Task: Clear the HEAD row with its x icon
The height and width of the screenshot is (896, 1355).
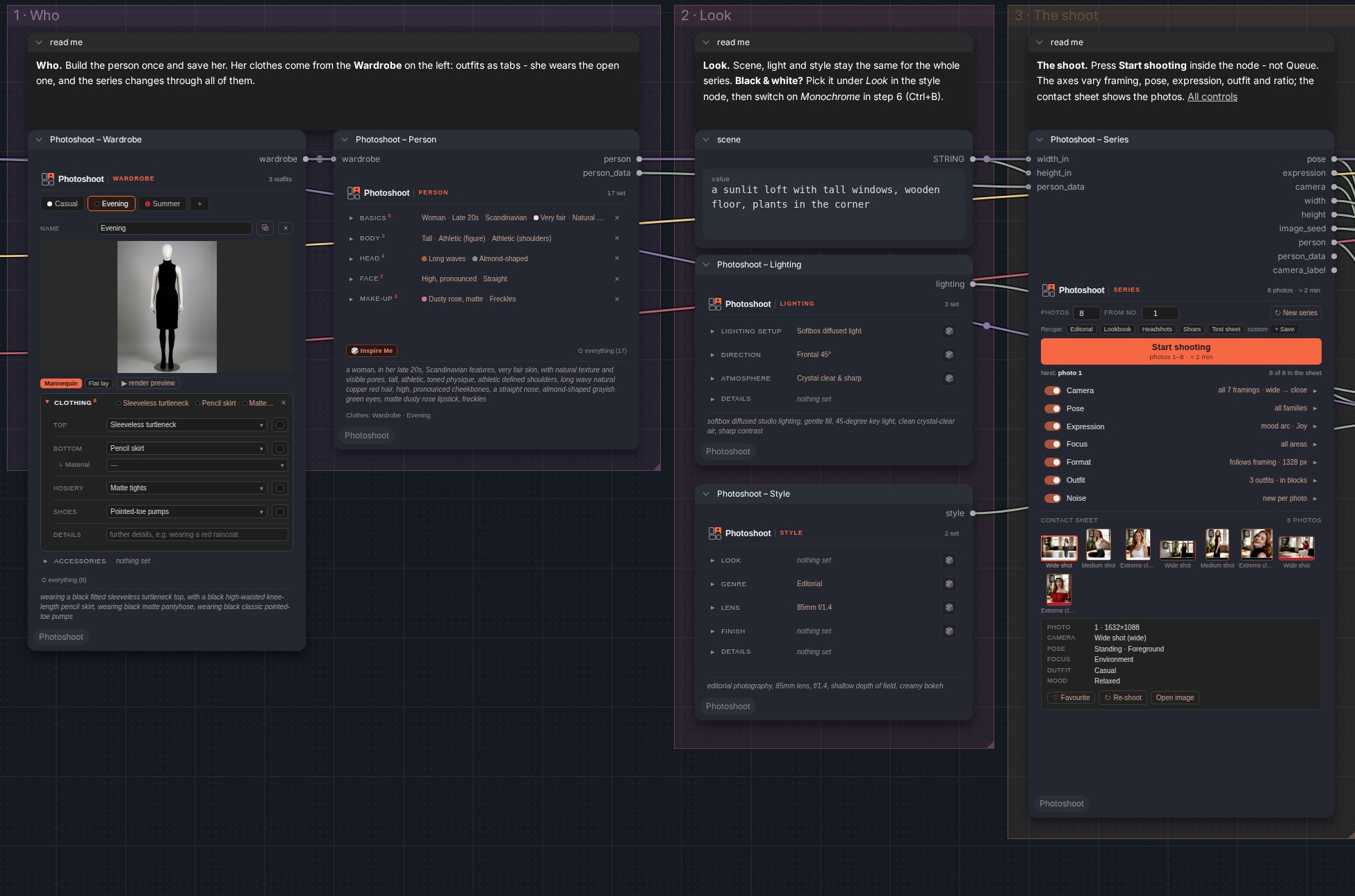Action: pyautogui.click(x=617, y=258)
